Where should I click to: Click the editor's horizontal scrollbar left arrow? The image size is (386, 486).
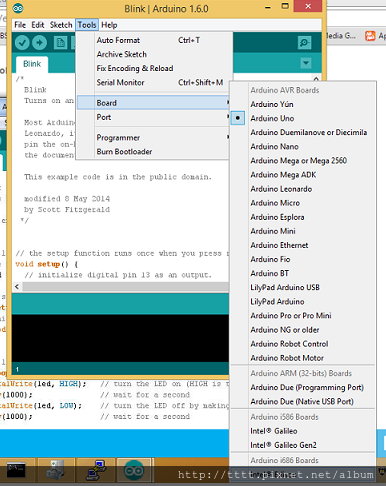pyautogui.click(x=17, y=287)
